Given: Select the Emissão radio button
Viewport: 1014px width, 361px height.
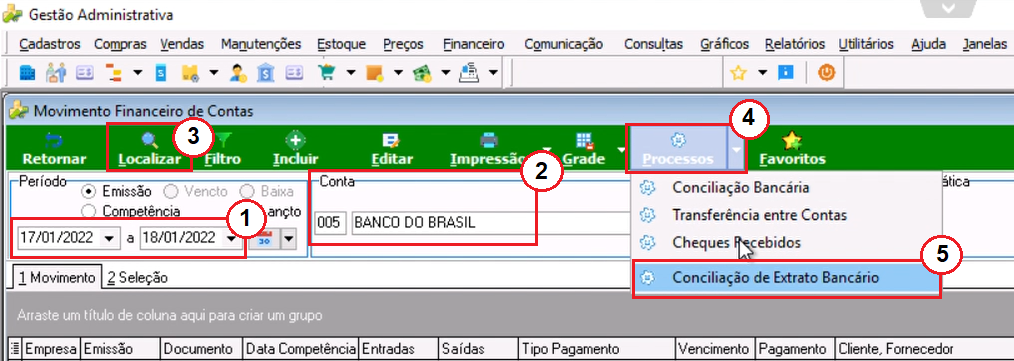Looking at the screenshot, I should pos(89,191).
